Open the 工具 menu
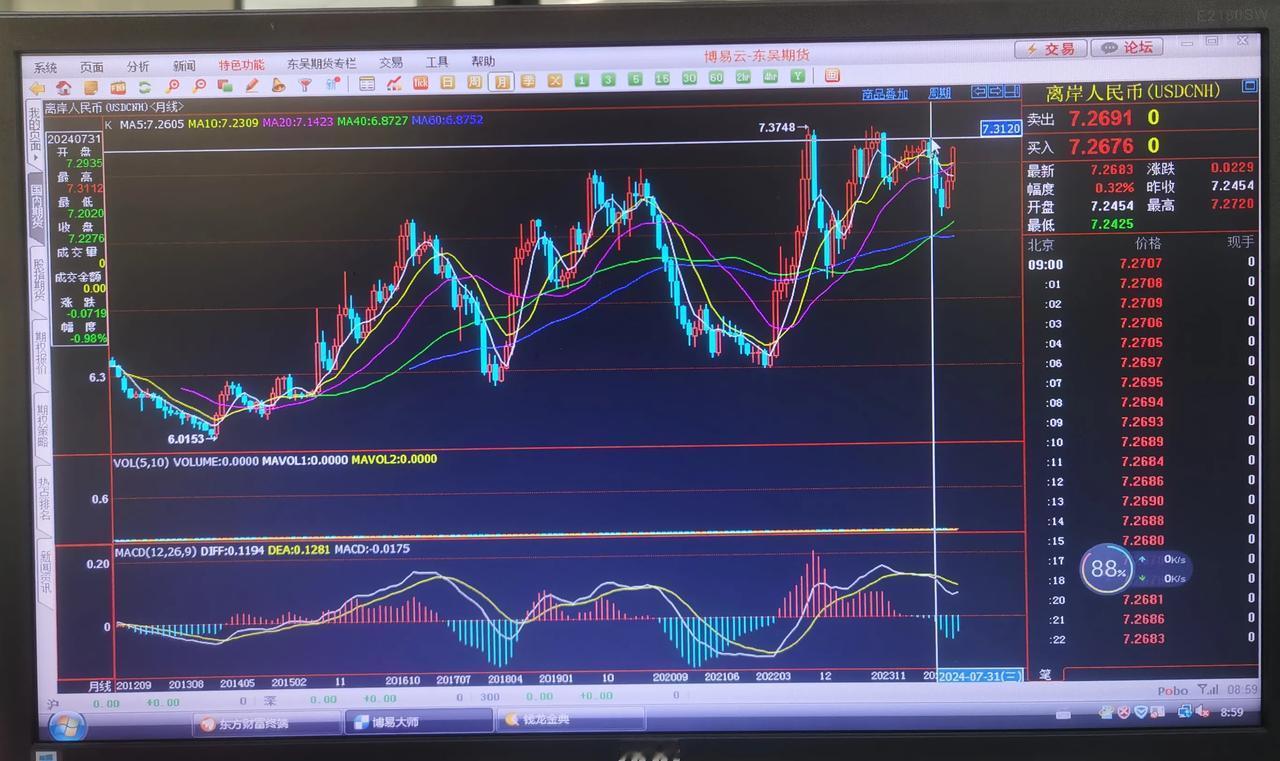This screenshot has width=1280, height=761. 437,62
